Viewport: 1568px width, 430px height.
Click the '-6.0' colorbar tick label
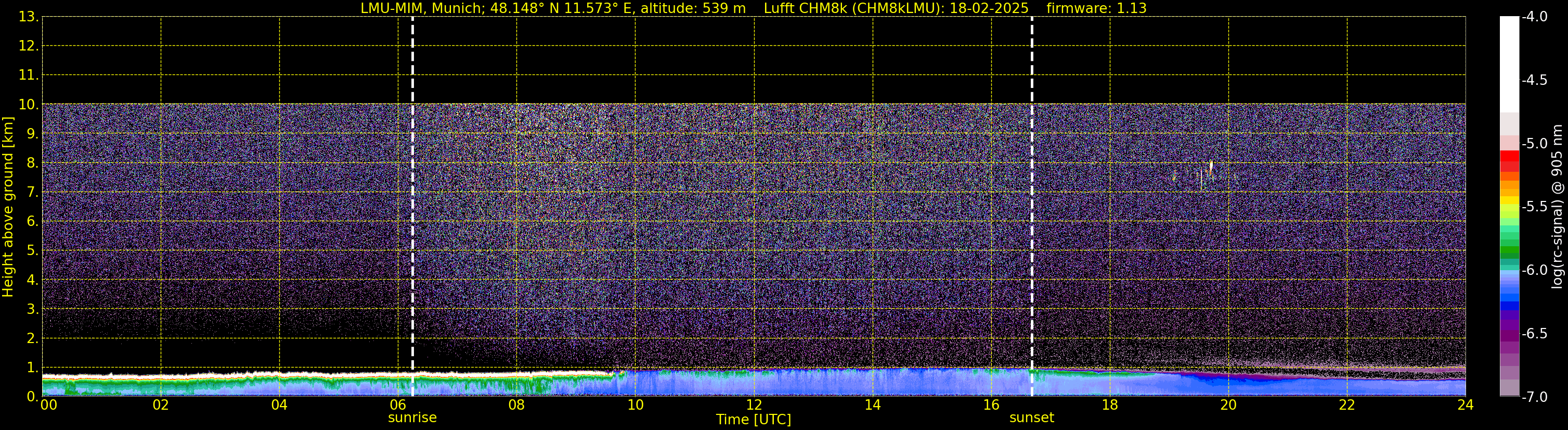click(1534, 270)
